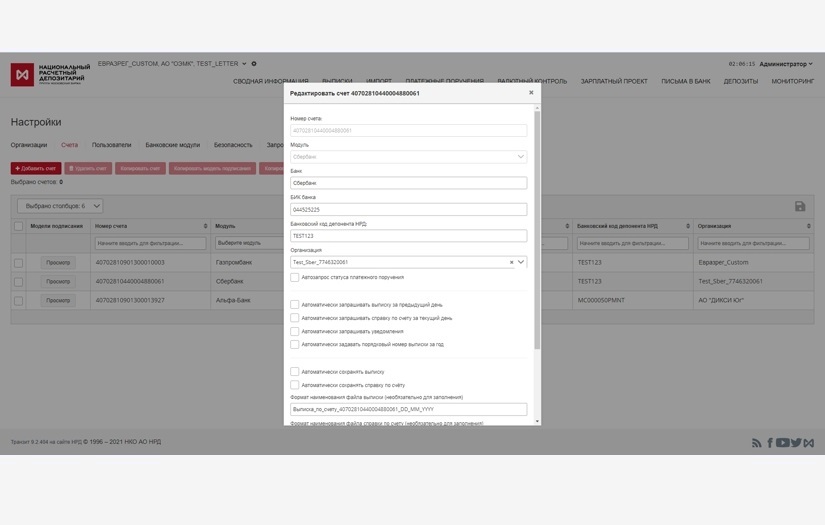Click Просмотр for account 40702810901300013927
This screenshot has width=825, height=525.
tap(58, 300)
